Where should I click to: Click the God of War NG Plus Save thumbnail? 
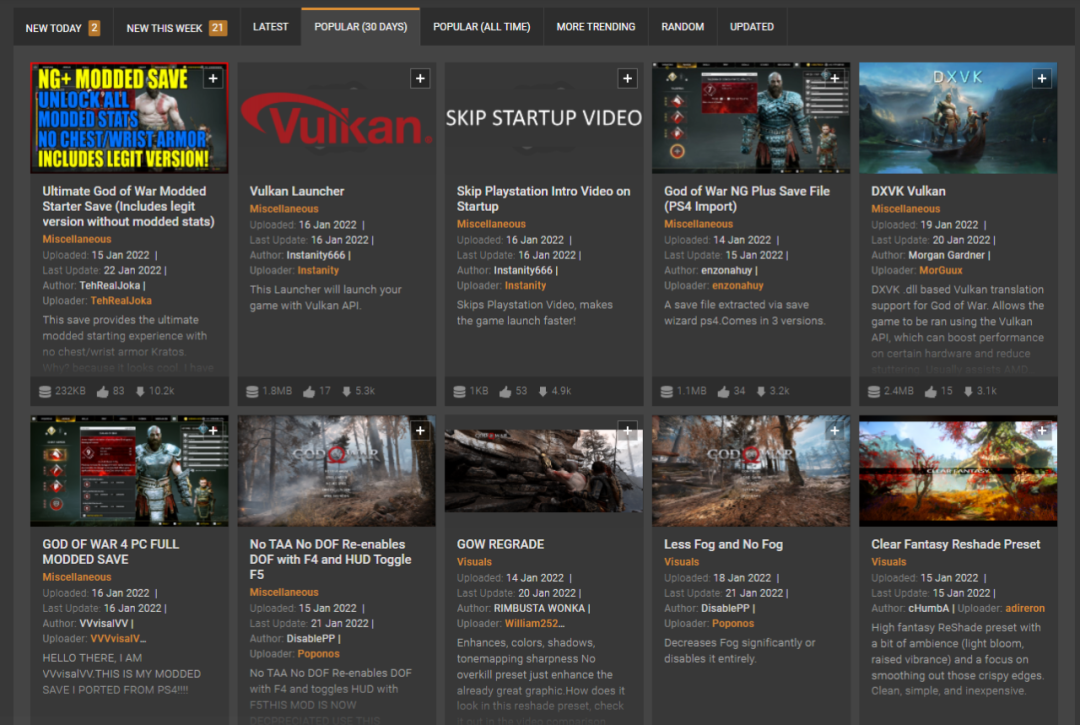pyautogui.click(x=750, y=119)
